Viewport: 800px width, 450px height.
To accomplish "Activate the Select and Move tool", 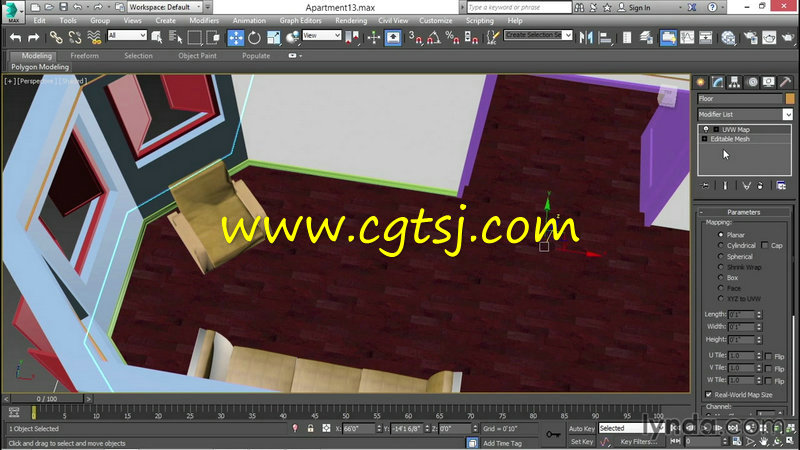I will click(235, 37).
